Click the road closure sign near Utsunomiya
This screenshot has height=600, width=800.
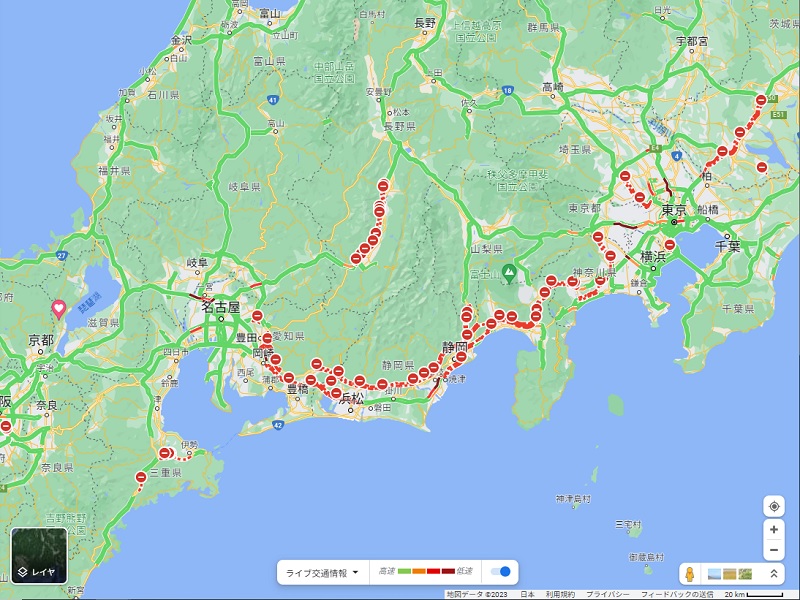[761, 101]
